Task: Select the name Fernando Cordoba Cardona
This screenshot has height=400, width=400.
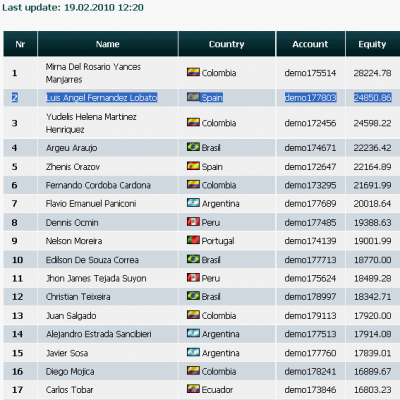Action: pos(98,185)
